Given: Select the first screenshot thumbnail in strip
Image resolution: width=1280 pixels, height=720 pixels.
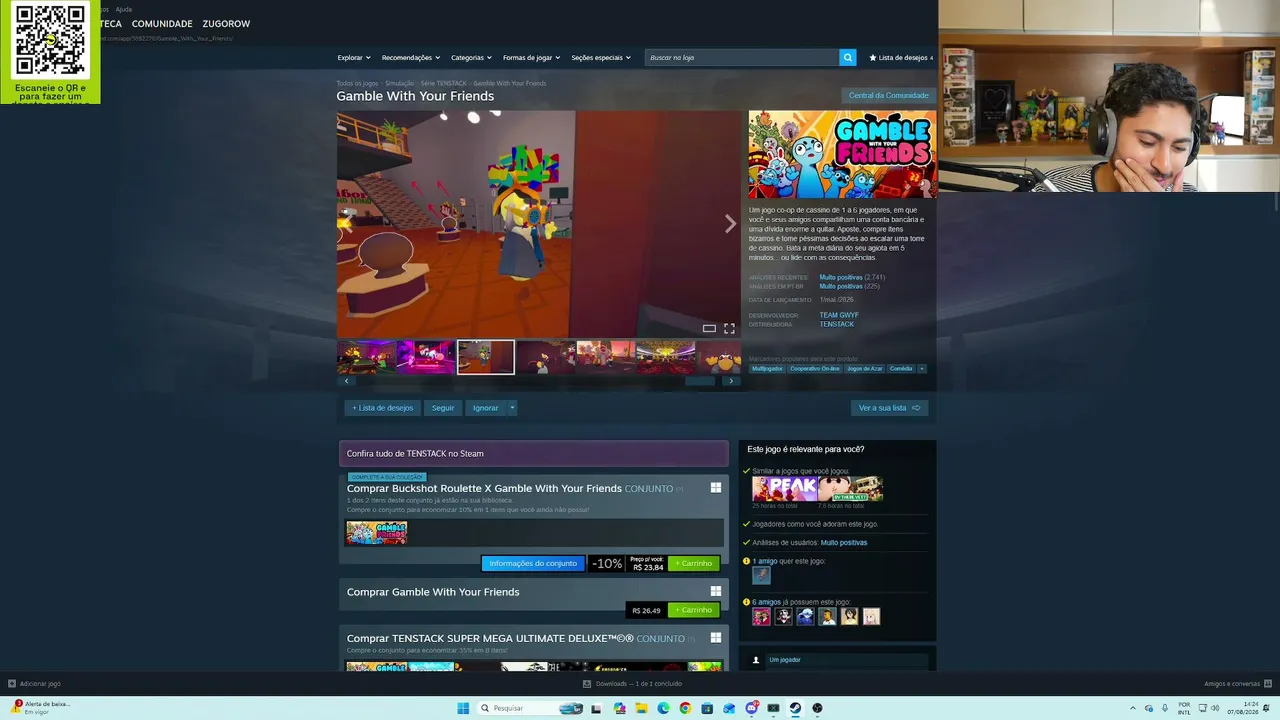Looking at the screenshot, I should [366, 357].
